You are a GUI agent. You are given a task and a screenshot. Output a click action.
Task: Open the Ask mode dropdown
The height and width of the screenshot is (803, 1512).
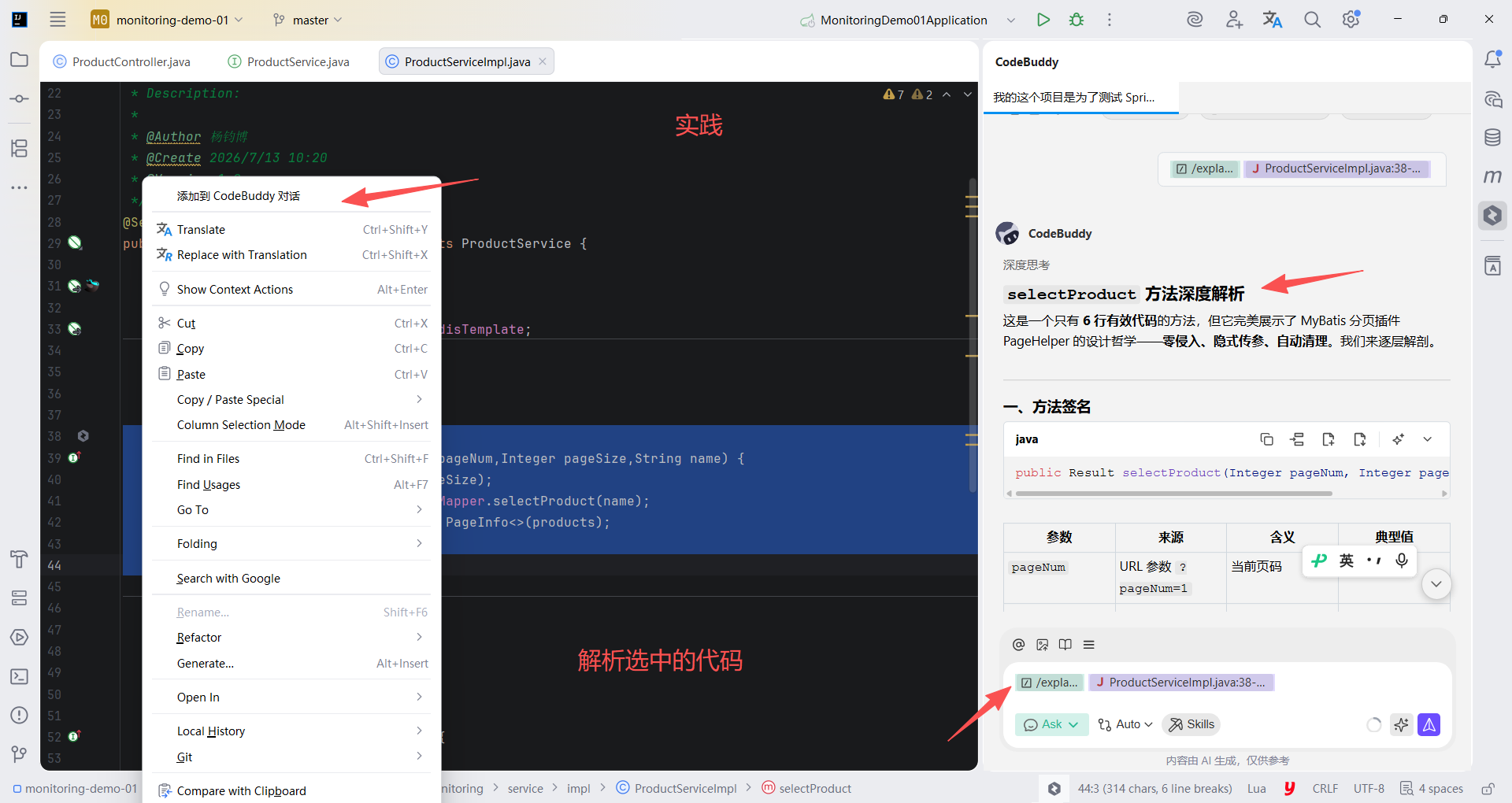coord(1052,724)
